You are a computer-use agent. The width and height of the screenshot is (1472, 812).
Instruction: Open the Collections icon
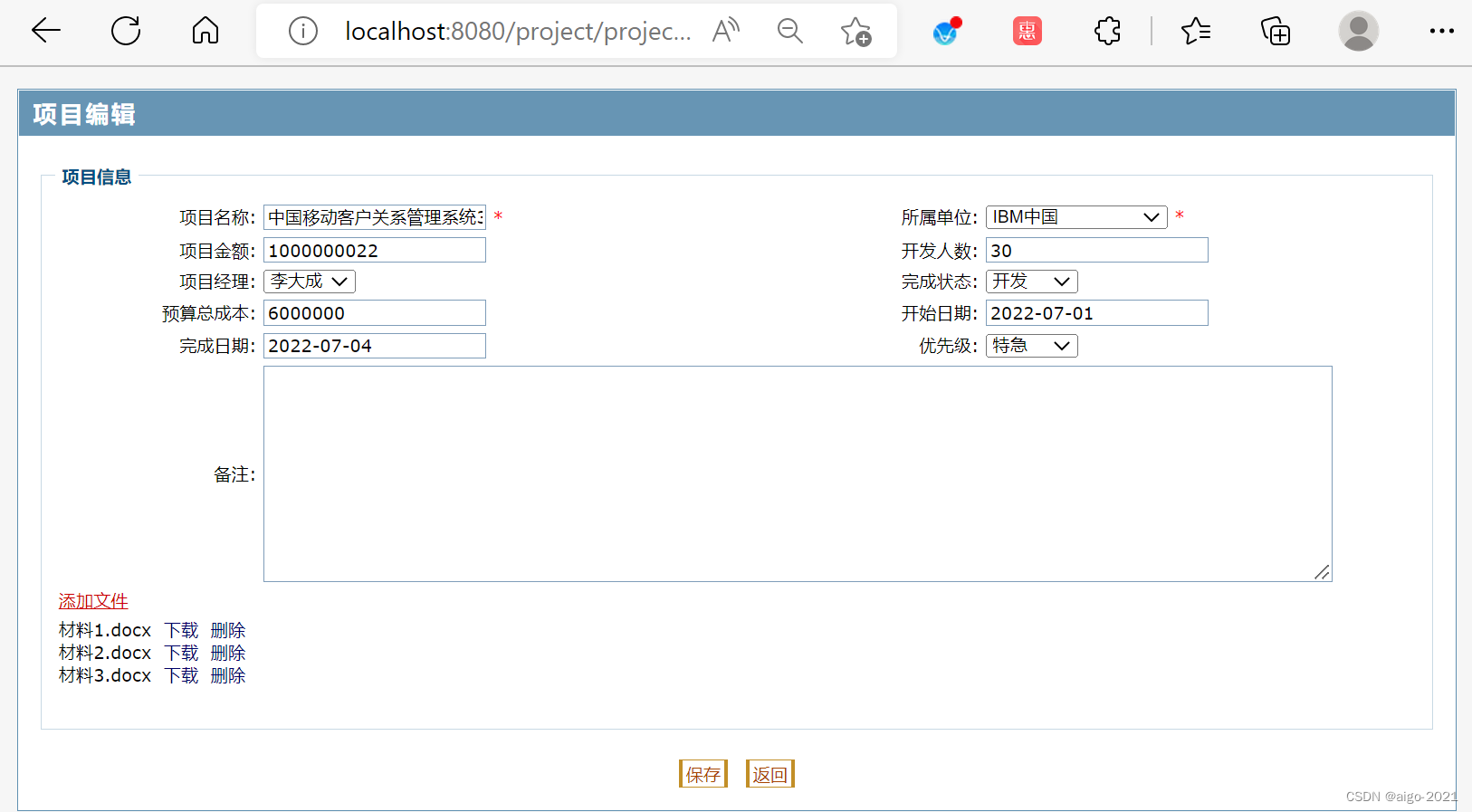[1276, 32]
